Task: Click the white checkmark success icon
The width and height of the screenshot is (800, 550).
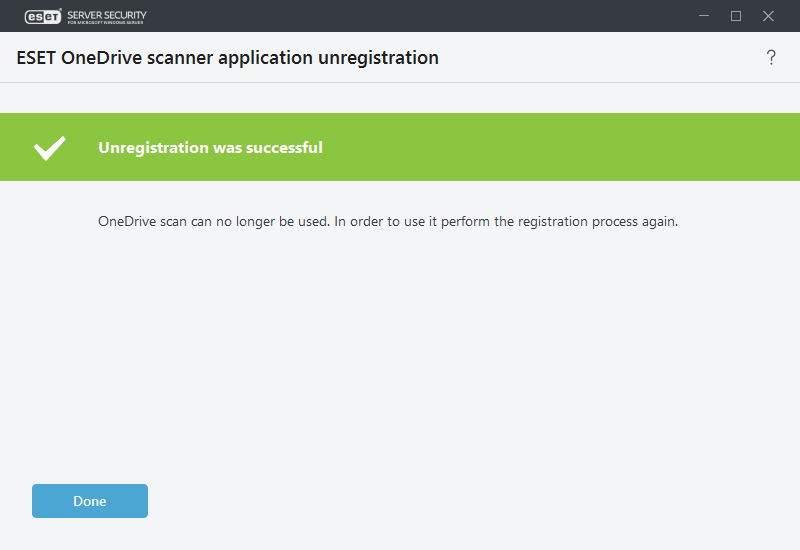Action: click(x=50, y=148)
